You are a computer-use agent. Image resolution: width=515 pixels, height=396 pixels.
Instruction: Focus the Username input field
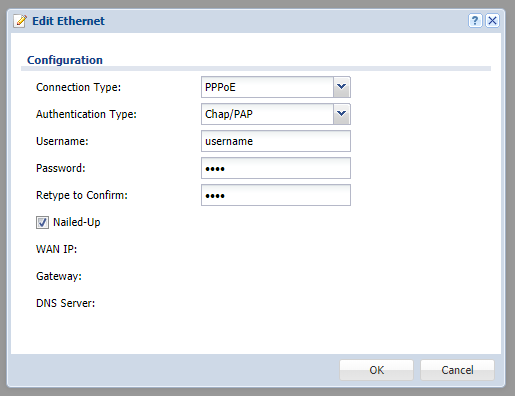pos(276,141)
